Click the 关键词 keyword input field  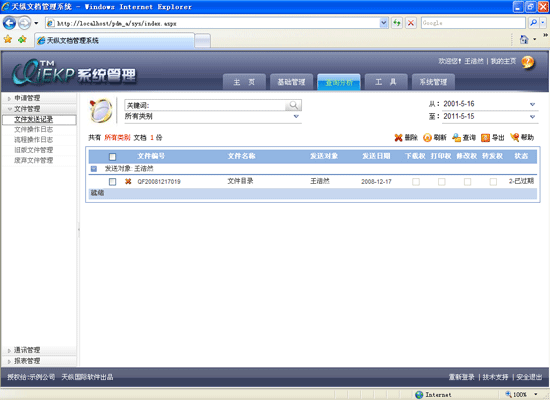click(206, 105)
